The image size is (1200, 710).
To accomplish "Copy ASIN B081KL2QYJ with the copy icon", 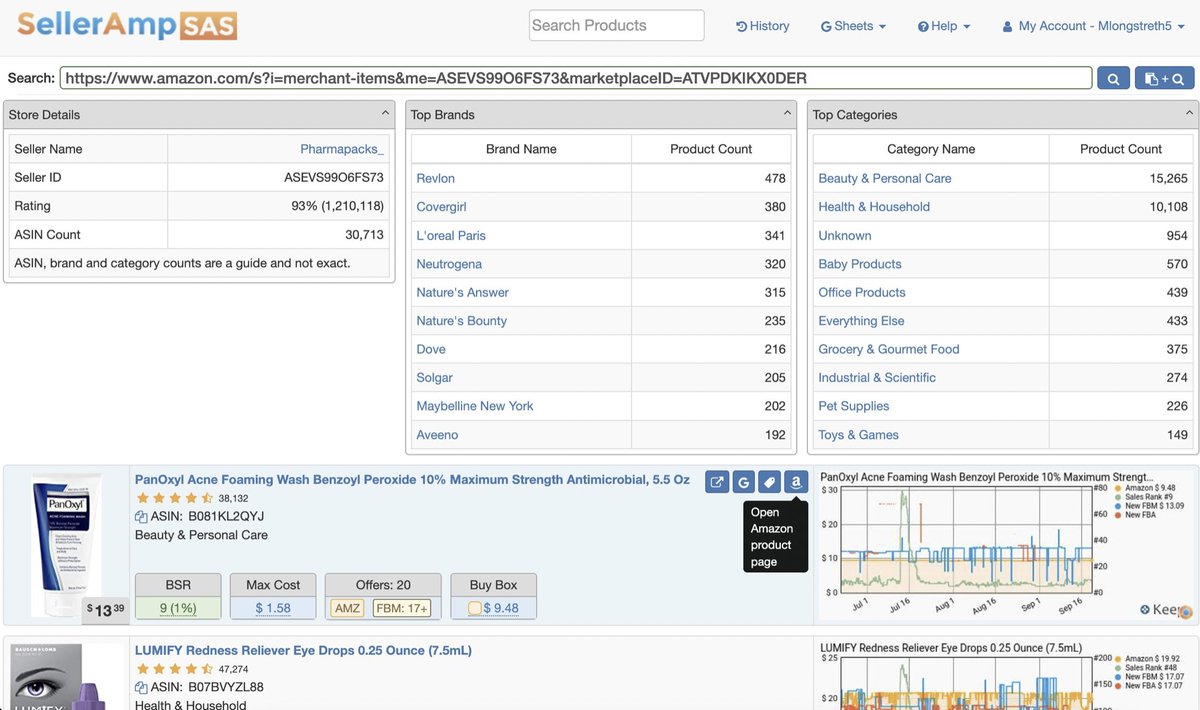I will tap(141, 517).
